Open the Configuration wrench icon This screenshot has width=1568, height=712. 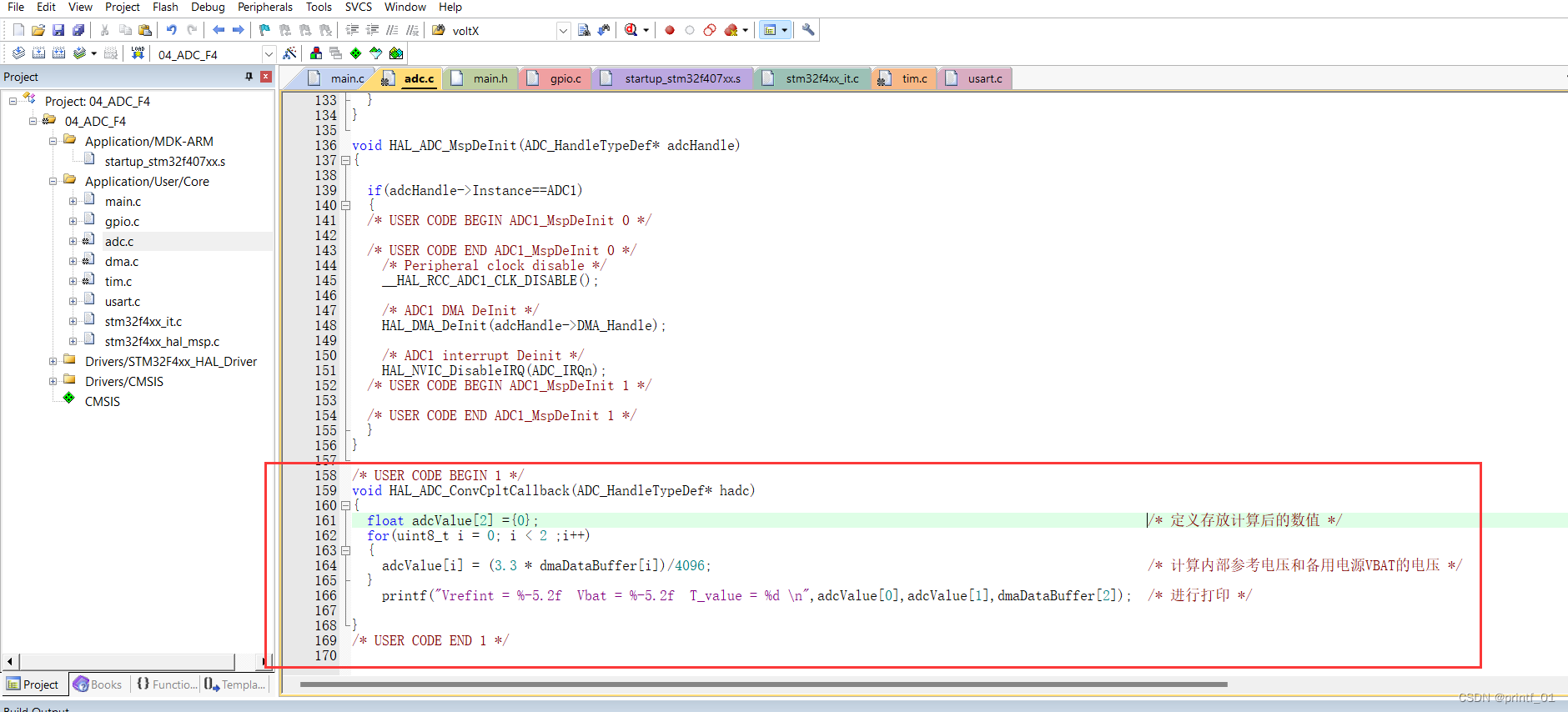pyautogui.click(x=807, y=30)
